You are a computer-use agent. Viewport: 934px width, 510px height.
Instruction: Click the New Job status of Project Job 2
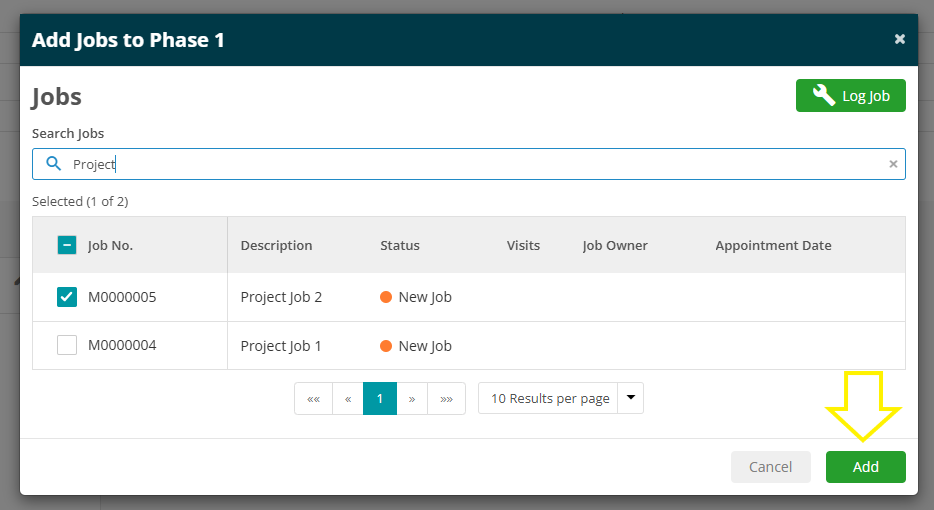click(x=416, y=297)
